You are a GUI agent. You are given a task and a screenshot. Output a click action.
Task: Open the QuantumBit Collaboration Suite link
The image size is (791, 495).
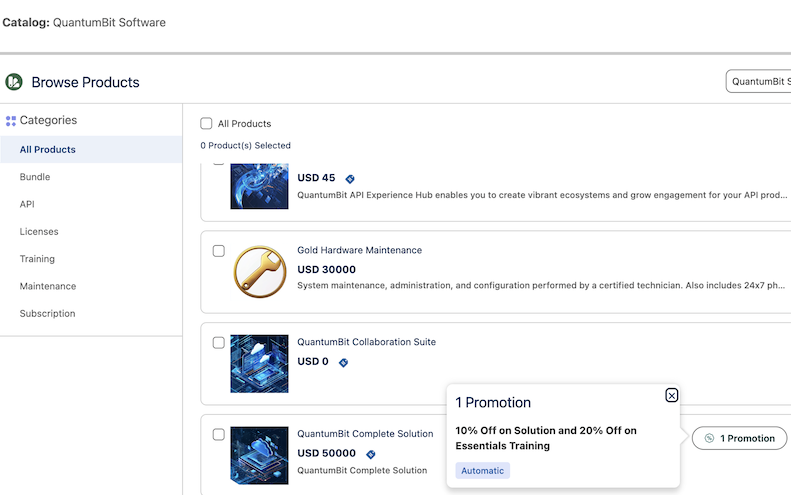[366, 342]
